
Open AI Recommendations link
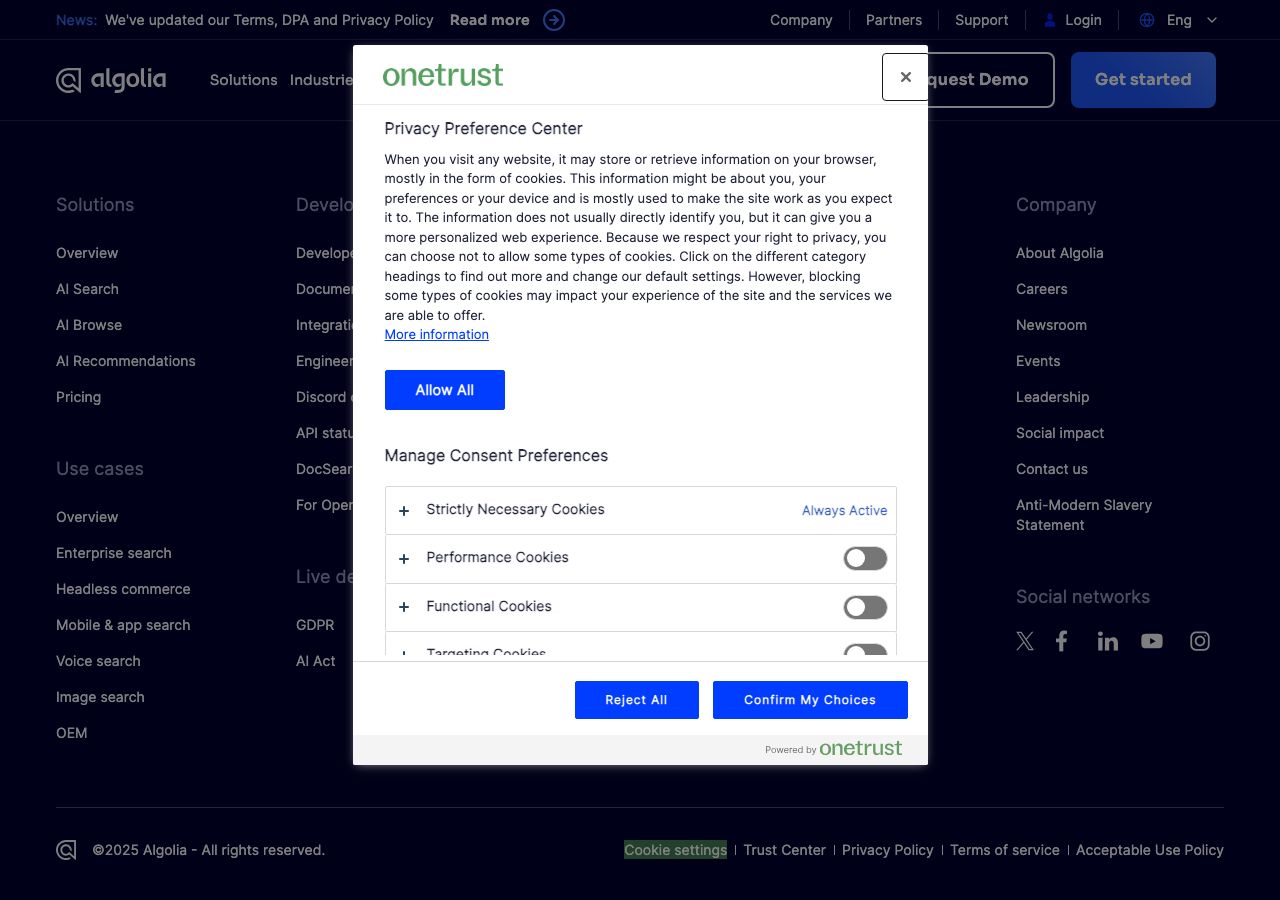point(126,361)
